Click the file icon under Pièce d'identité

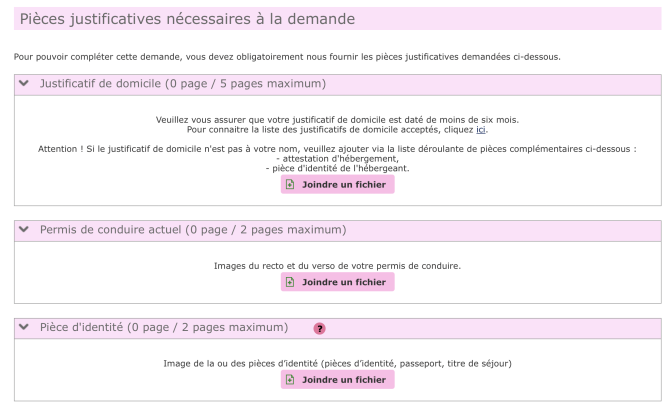291,380
